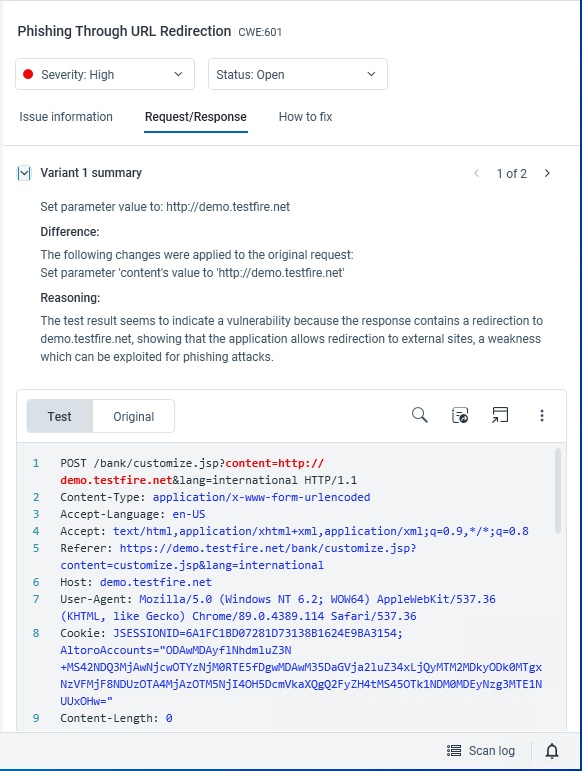This screenshot has width=582, height=771.
Task: Select the Request/Response tab
Action: 196,117
